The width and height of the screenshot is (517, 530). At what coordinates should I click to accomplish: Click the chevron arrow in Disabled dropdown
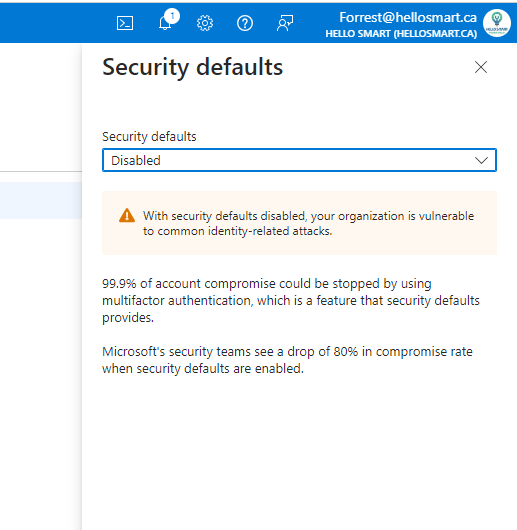pos(481,160)
